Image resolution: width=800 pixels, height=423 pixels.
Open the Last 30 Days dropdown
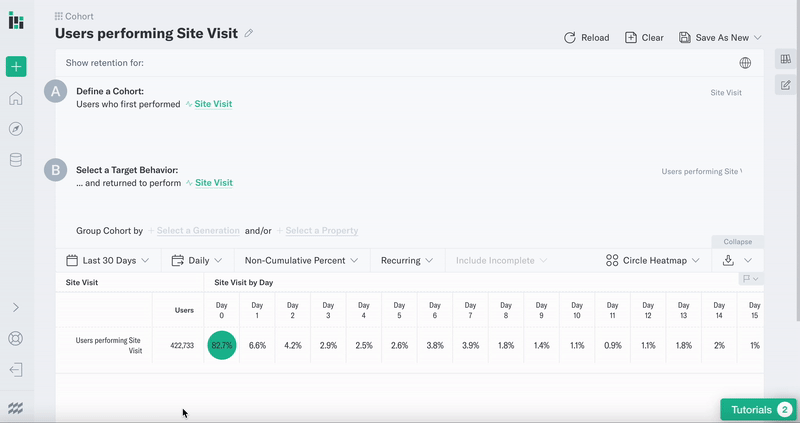pos(108,261)
